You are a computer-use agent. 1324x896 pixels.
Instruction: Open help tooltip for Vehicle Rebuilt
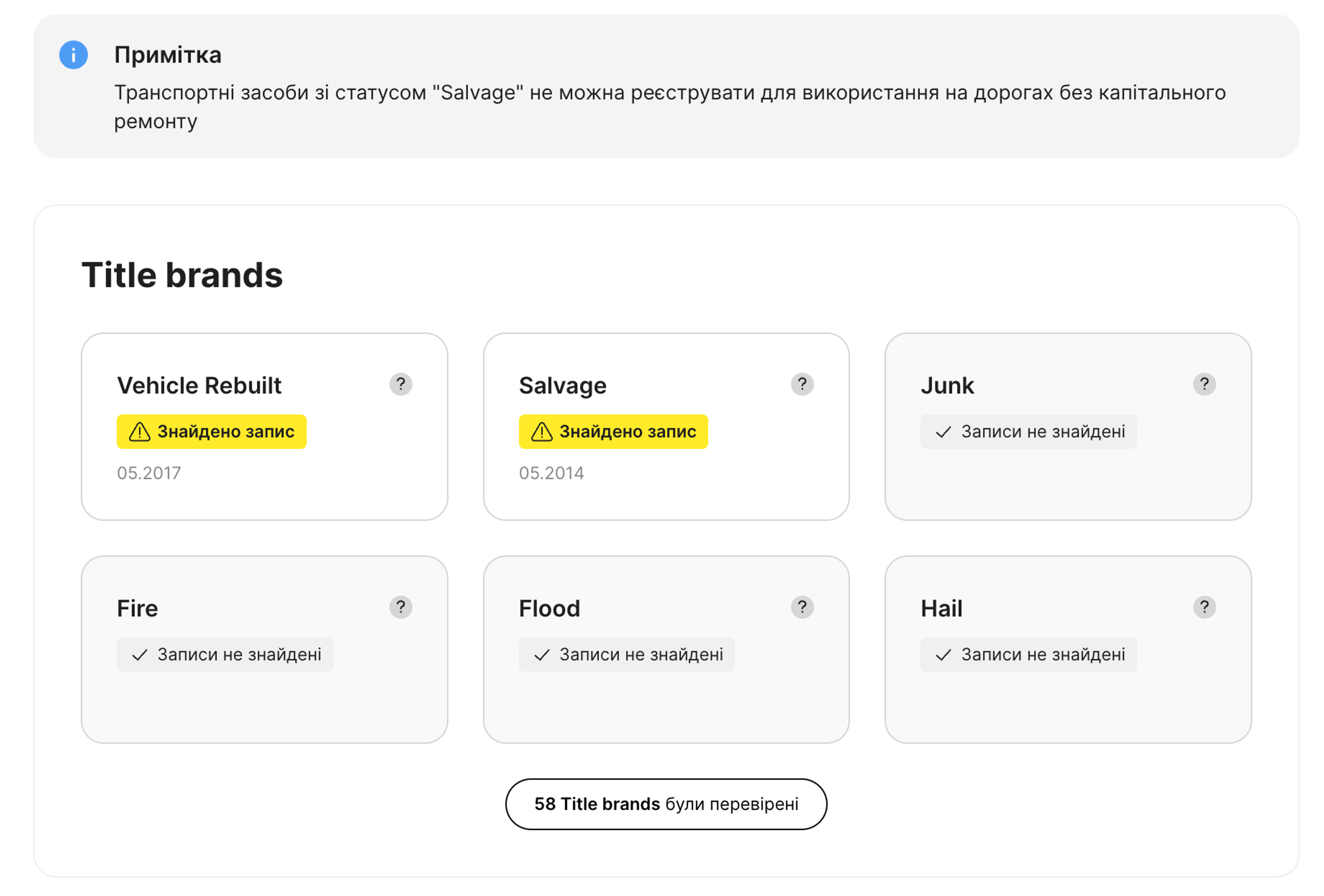pos(401,384)
